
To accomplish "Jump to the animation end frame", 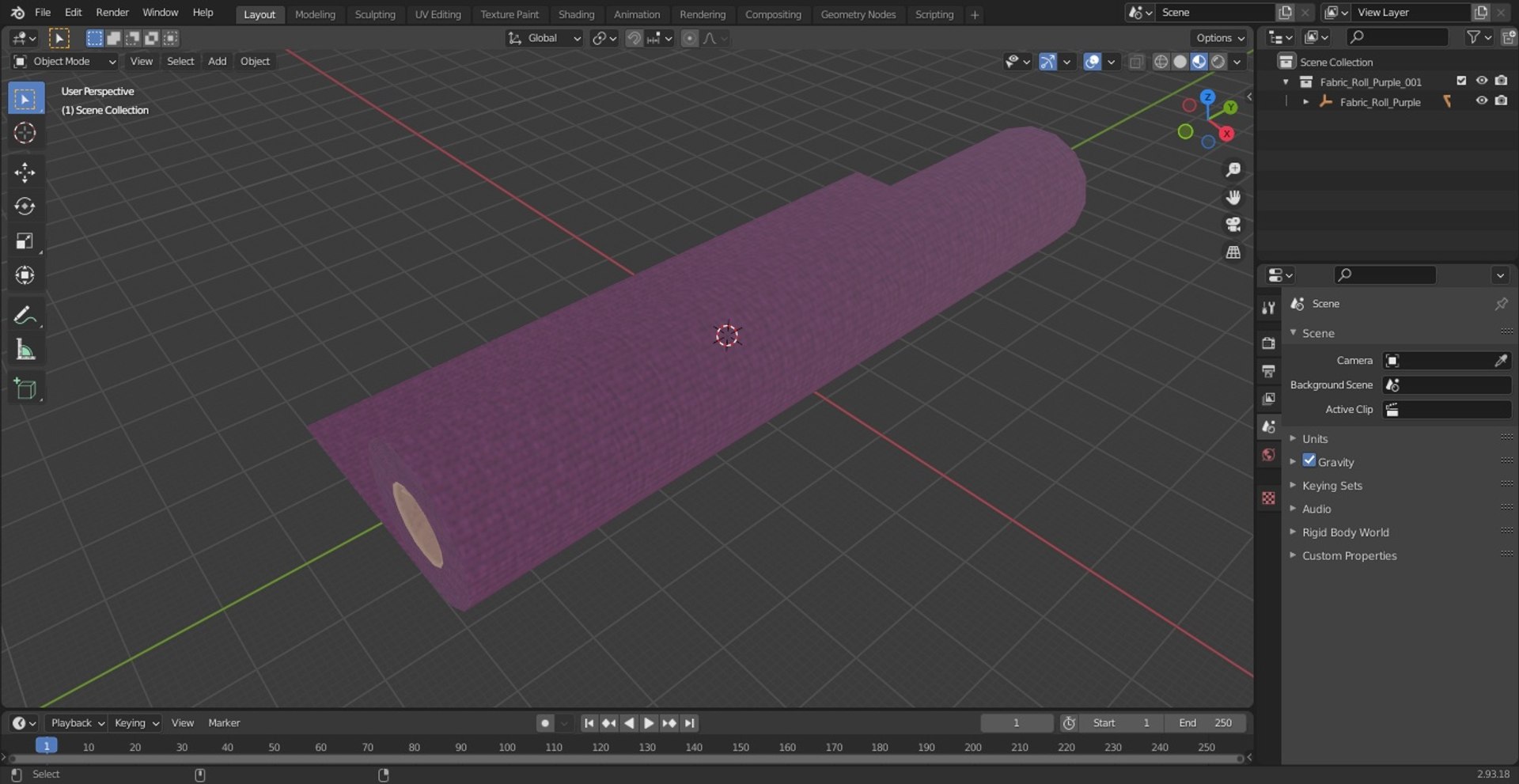I will pos(690,723).
